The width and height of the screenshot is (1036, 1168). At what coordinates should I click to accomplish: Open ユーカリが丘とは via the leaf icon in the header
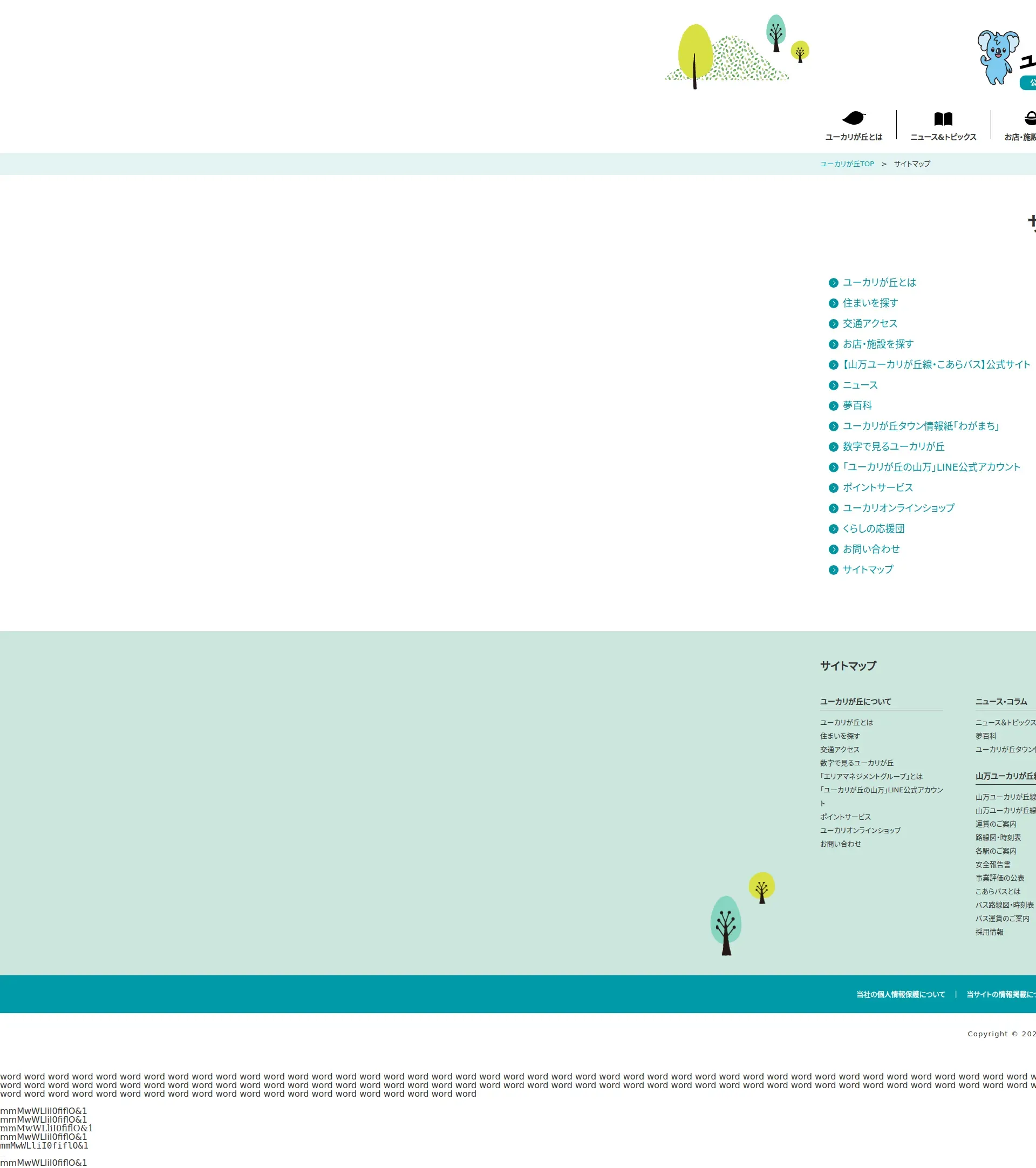point(853,126)
